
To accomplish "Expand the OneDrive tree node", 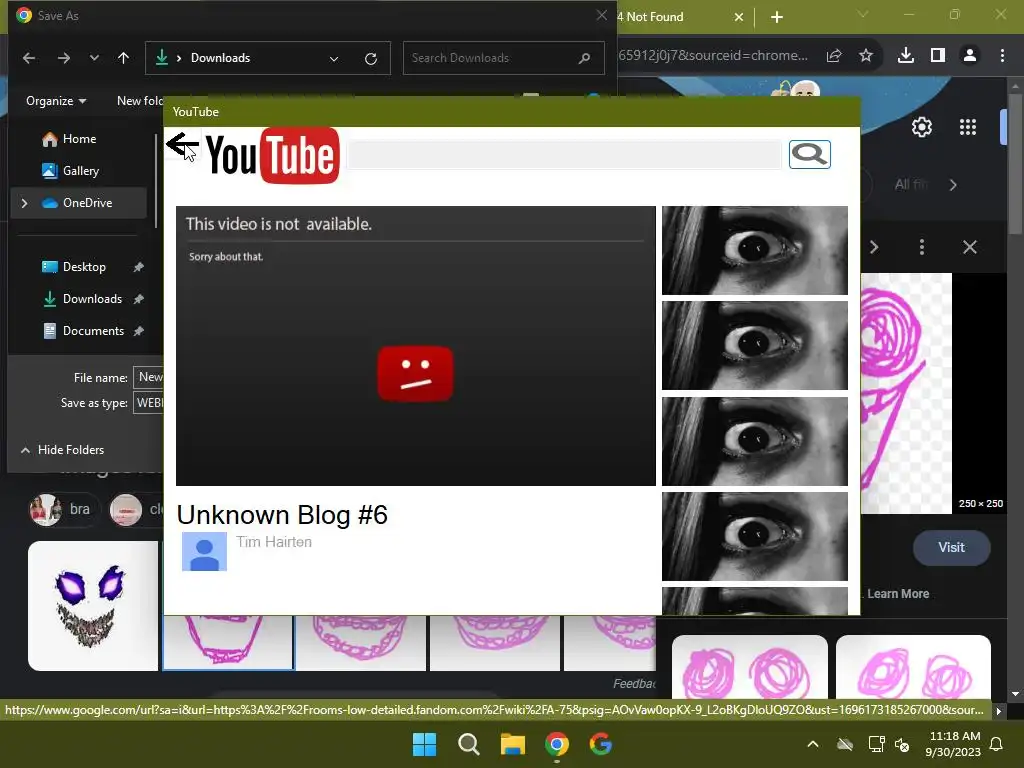I will coord(24,203).
